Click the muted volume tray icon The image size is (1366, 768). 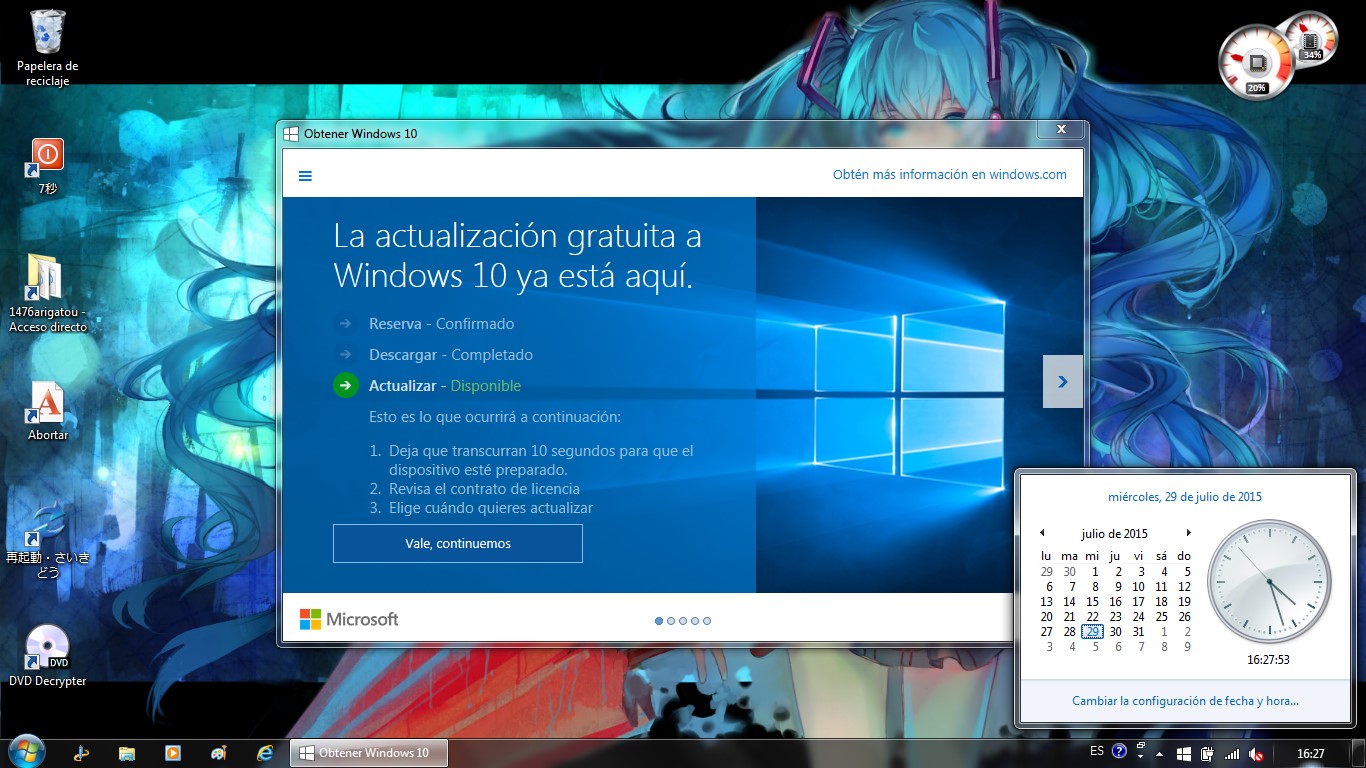click(1256, 753)
